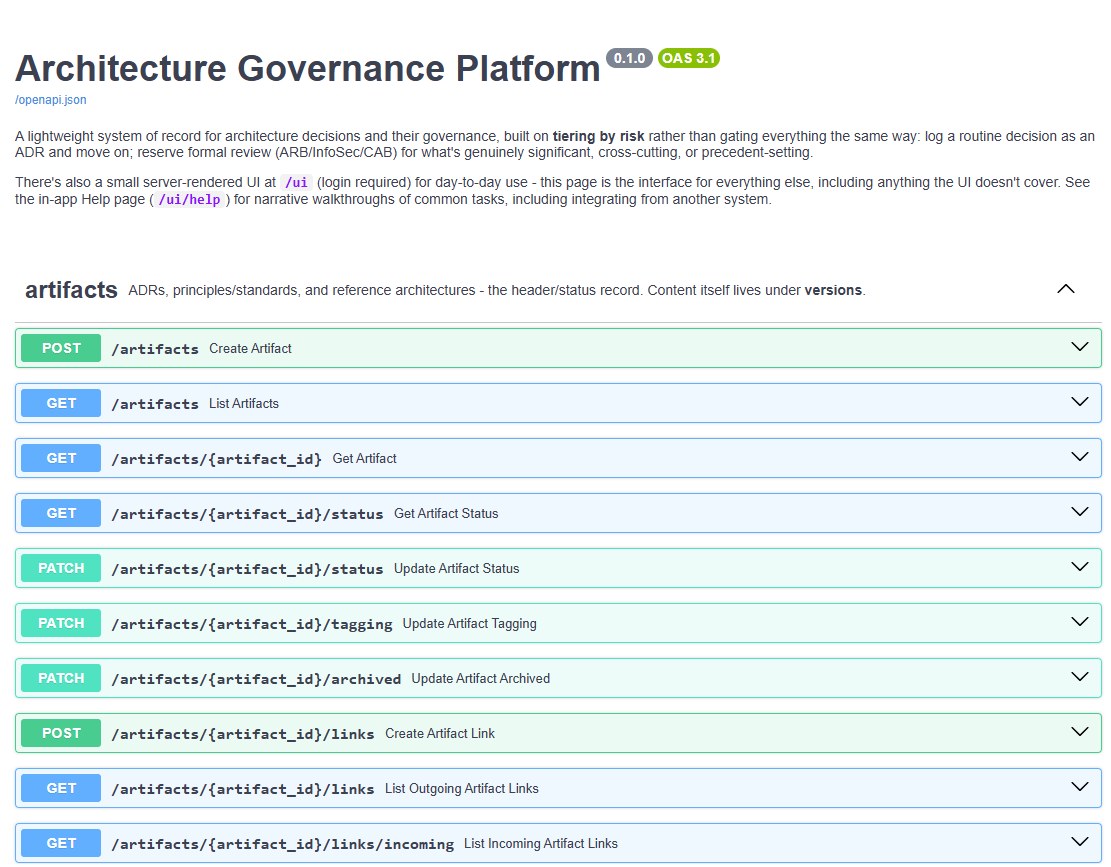This screenshot has height=867, width=1111.
Task: Click the 0.1.0 version badge
Action: click(x=629, y=58)
